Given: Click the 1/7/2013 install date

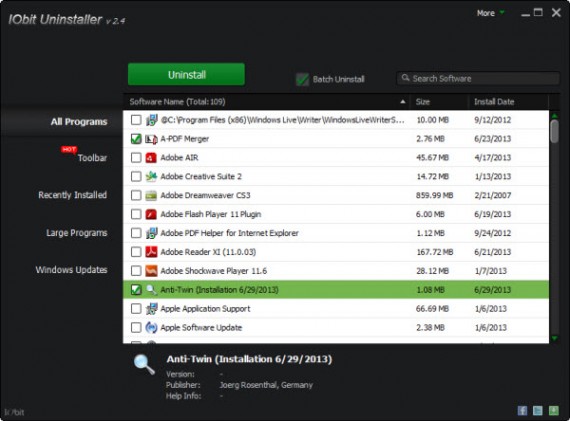Looking at the screenshot, I should click(490, 271).
